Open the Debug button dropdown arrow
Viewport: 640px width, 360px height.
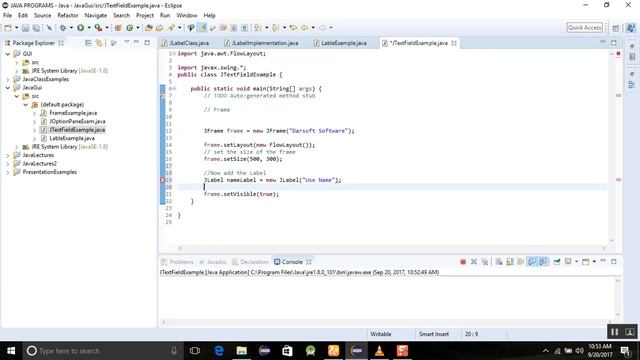(x=71, y=28)
